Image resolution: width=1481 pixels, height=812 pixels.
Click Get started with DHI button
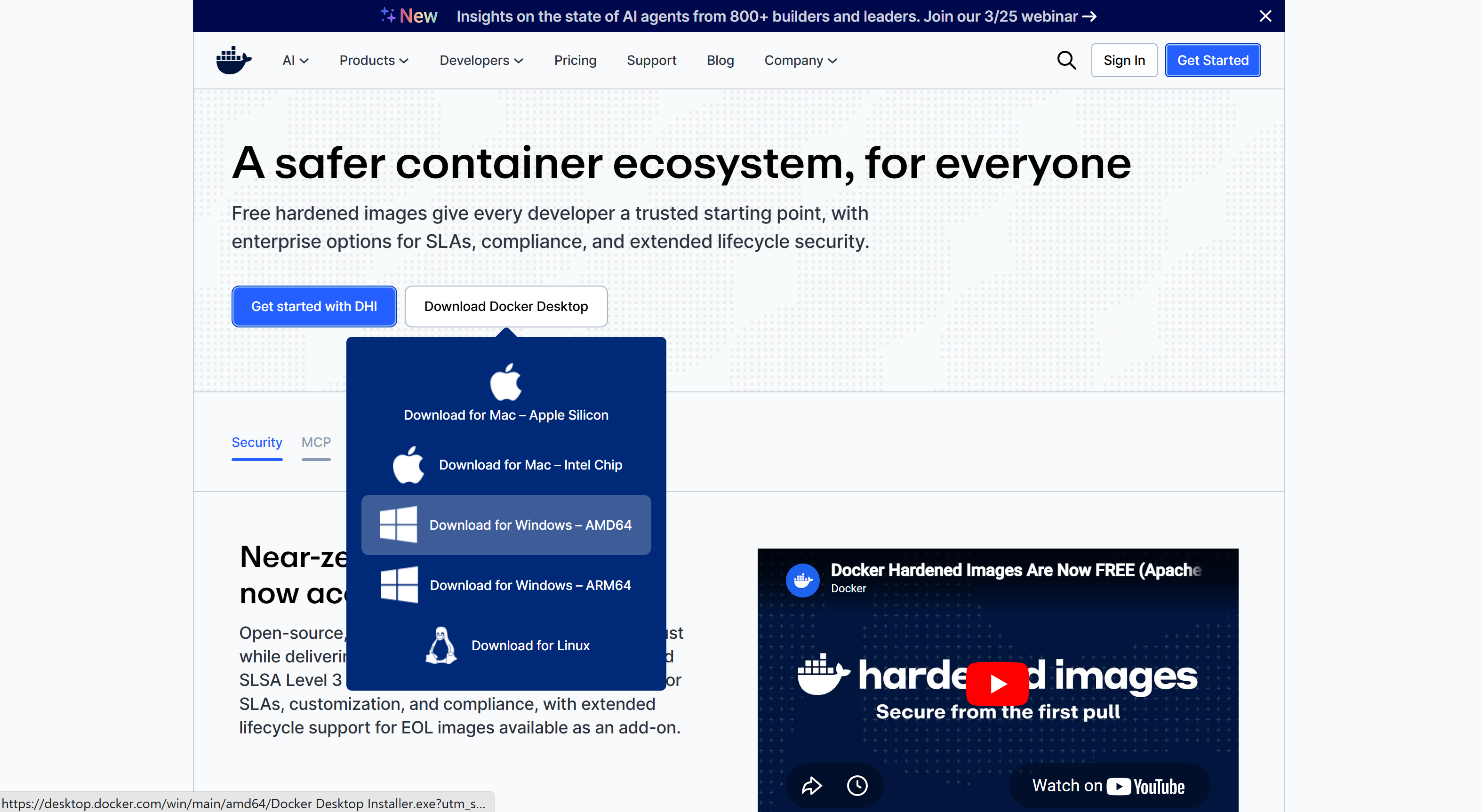click(x=314, y=306)
